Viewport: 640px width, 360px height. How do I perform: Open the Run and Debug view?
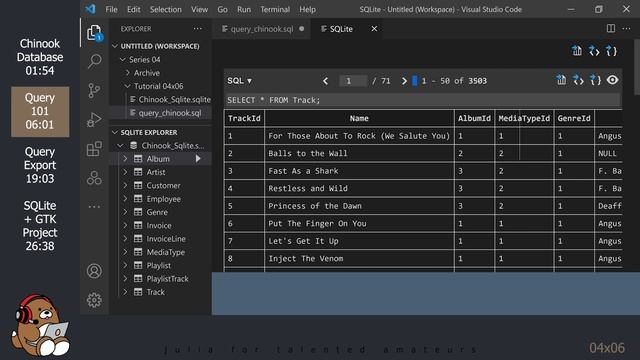[x=94, y=120]
